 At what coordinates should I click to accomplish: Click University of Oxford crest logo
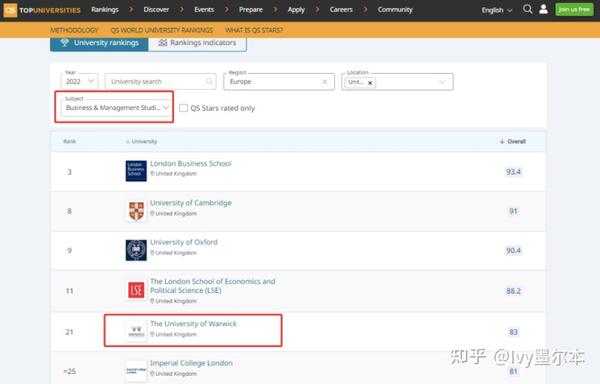point(136,250)
